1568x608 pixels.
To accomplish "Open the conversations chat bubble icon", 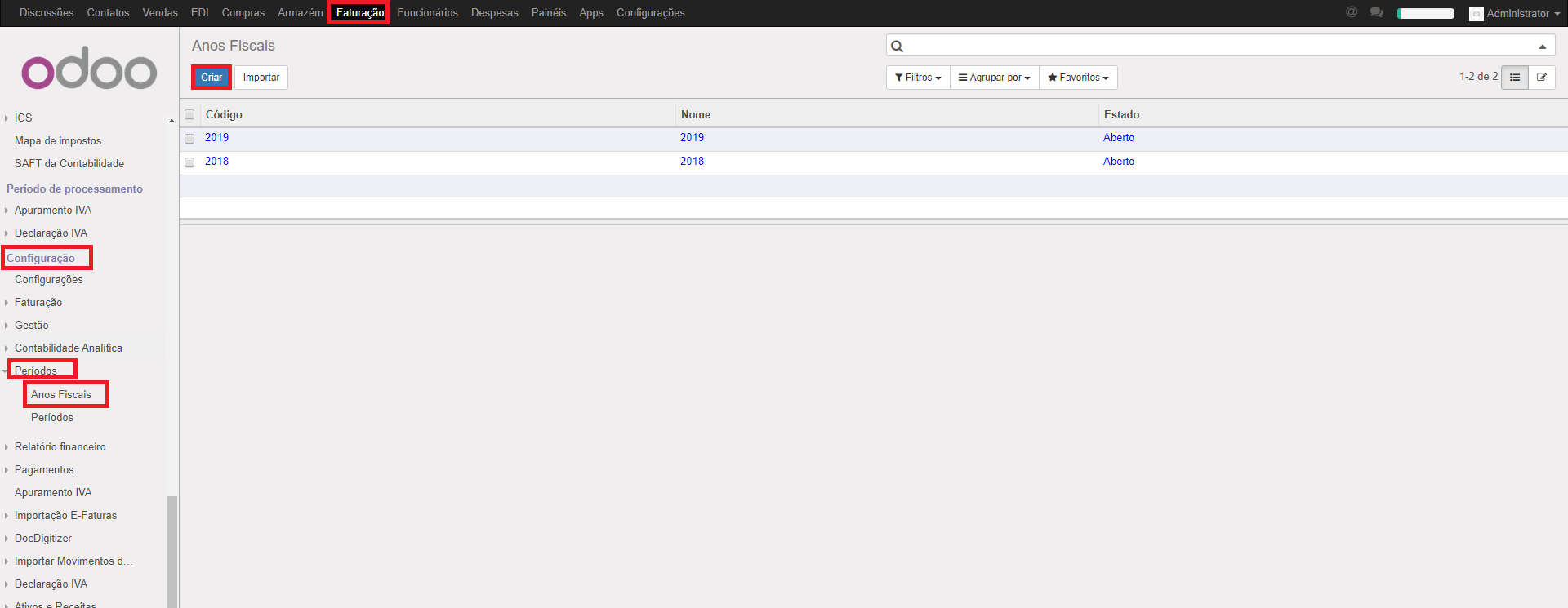I will pyautogui.click(x=1376, y=12).
